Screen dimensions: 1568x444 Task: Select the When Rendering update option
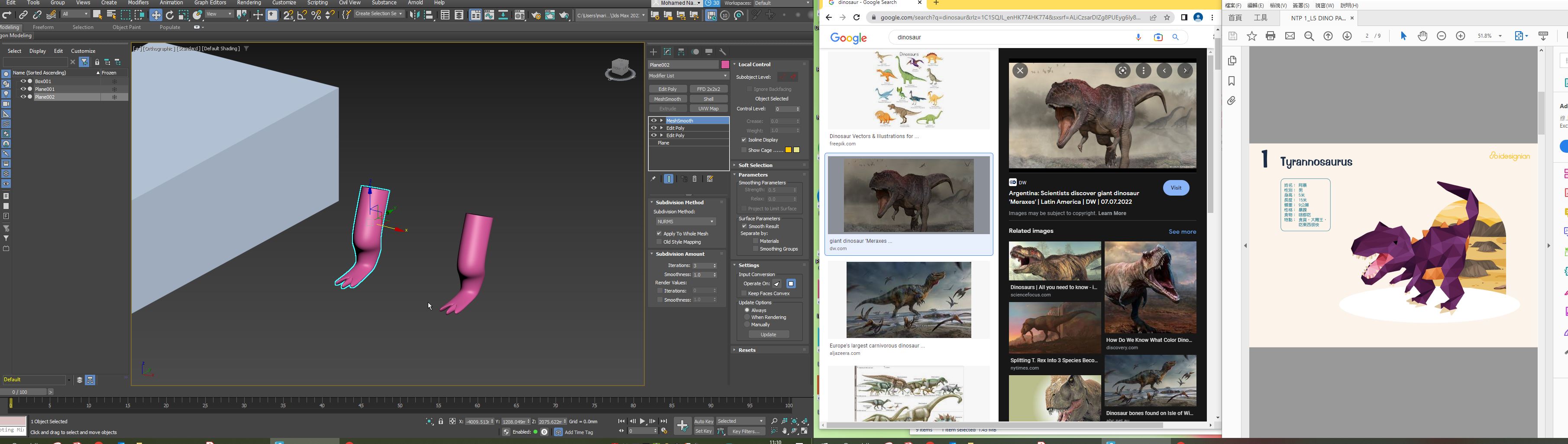747,318
